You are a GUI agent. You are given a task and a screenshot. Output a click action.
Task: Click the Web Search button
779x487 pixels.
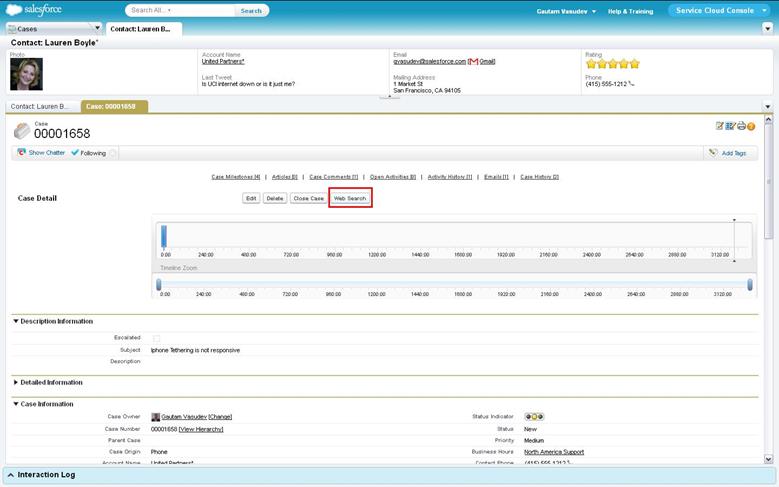point(350,198)
